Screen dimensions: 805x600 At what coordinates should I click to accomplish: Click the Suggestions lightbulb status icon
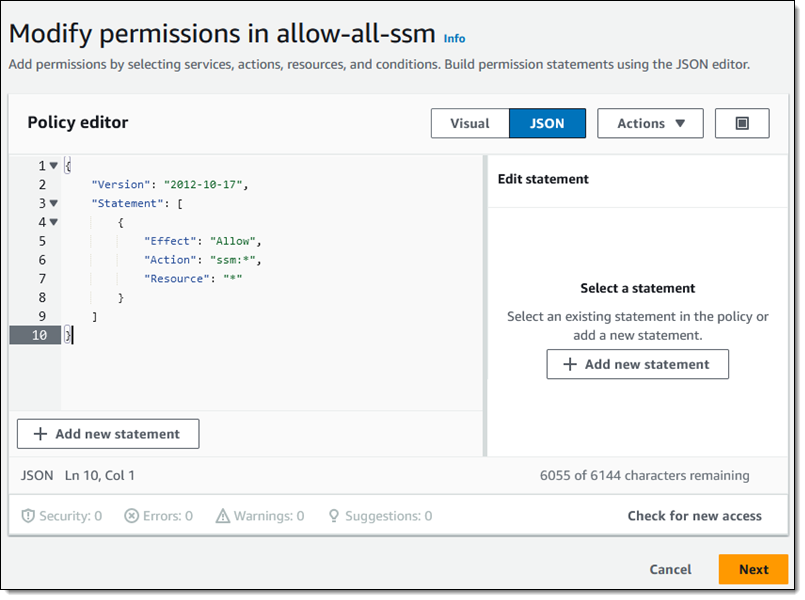pyautogui.click(x=335, y=516)
